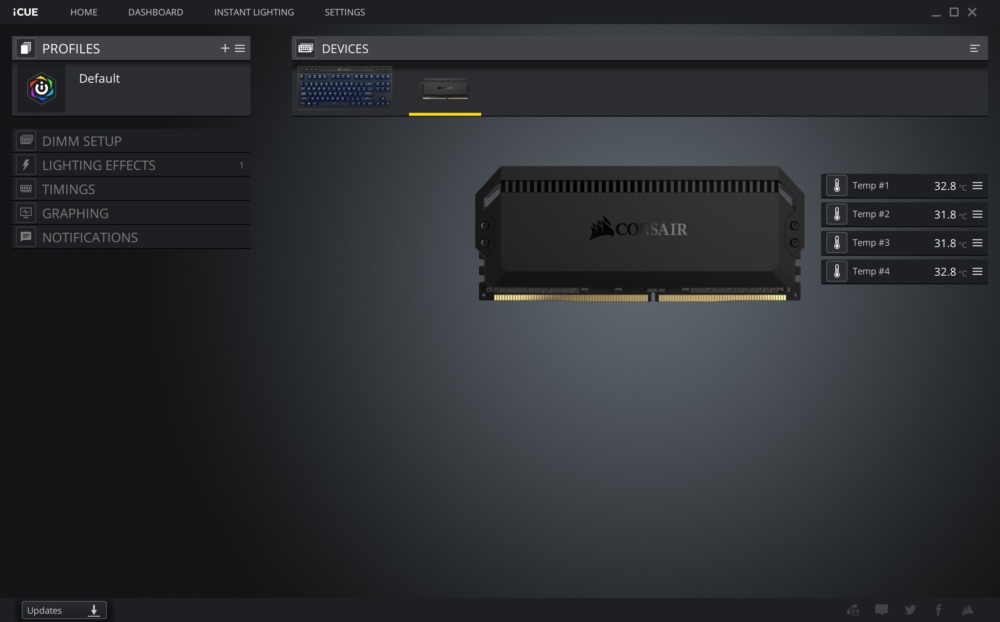Select the blue keyboard device thumbnail
1000x622 pixels.
click(344, 88)
